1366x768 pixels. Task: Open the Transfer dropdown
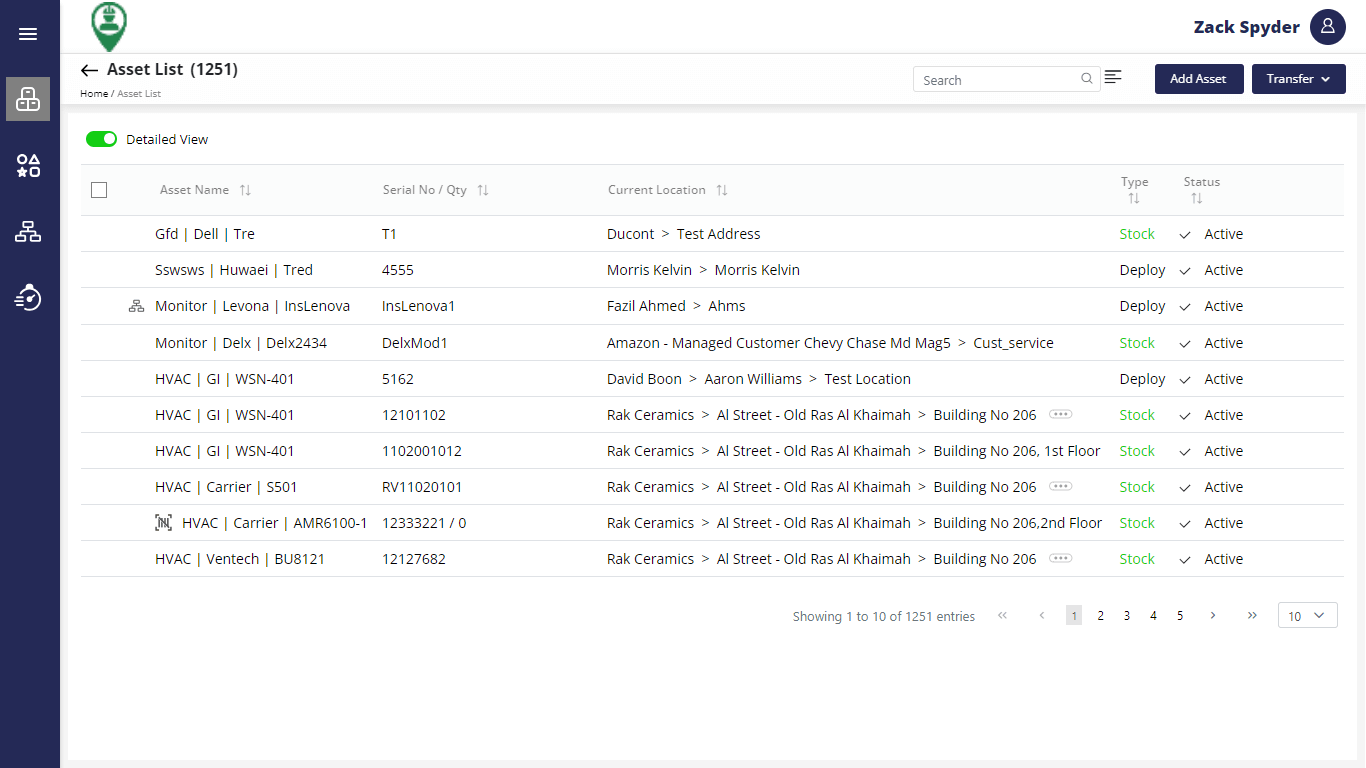tap(1298, 79)
